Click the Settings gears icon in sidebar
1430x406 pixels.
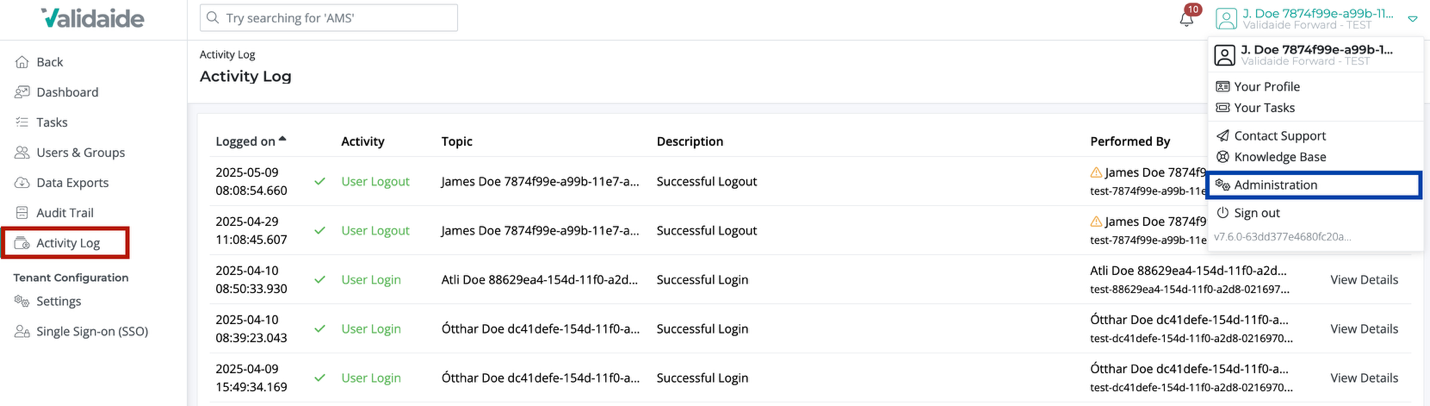tap(22, 301)
